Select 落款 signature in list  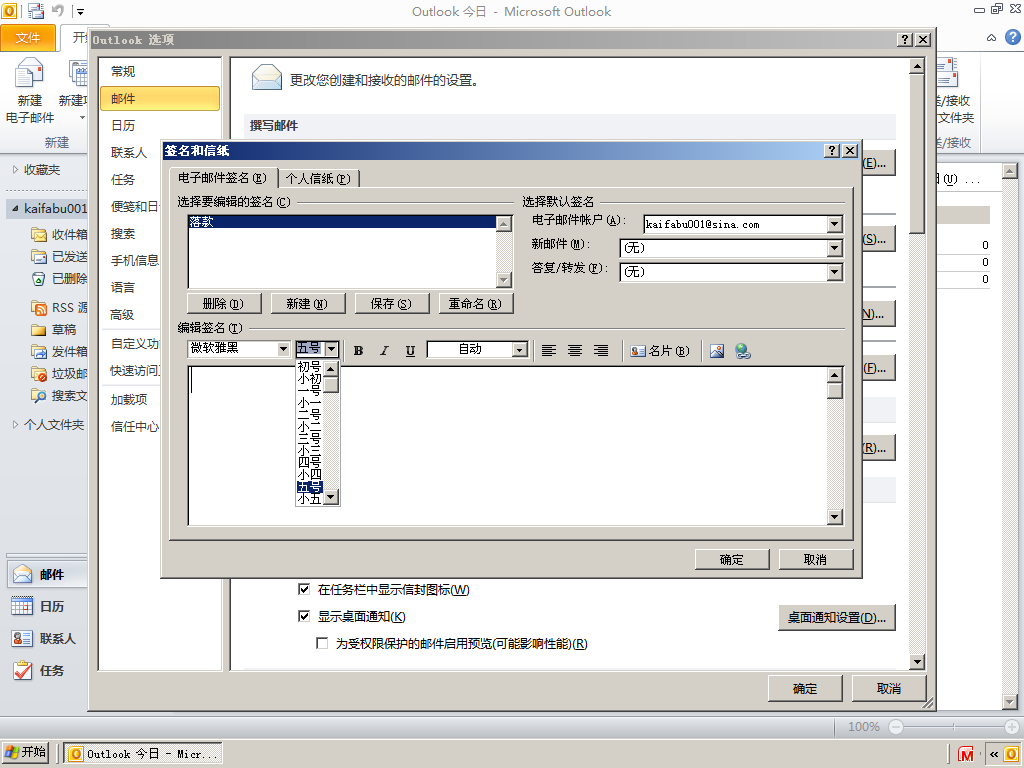click(342, 222)
